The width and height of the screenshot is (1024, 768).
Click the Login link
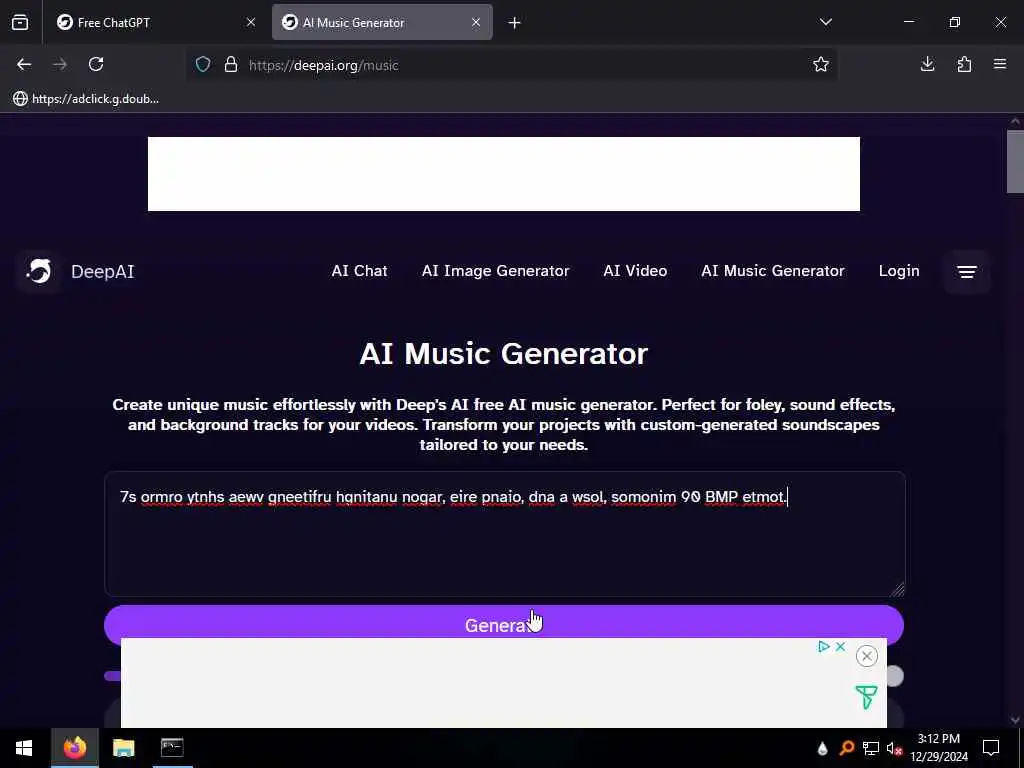[x=899, y=271]
